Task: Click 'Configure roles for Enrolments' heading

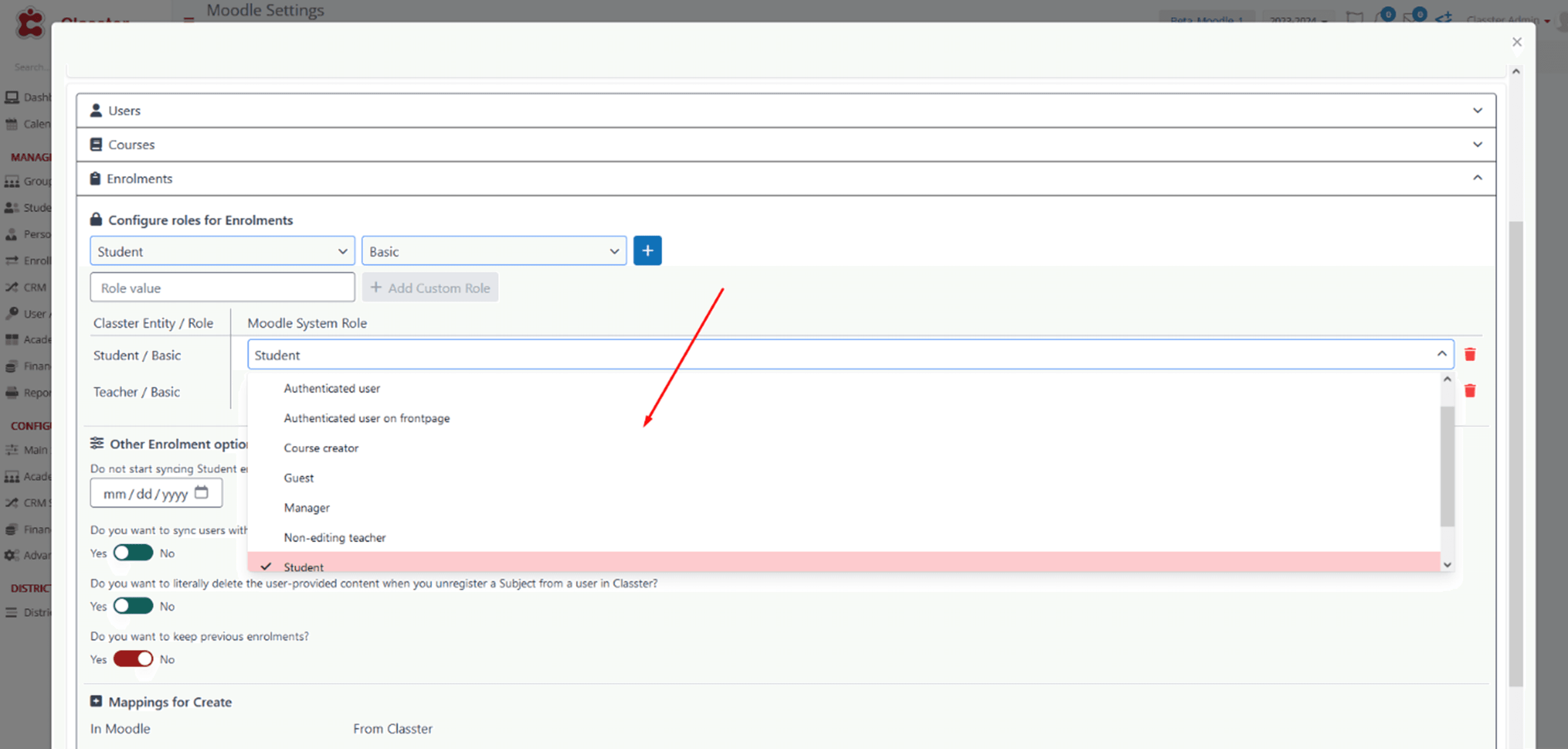Action: [x=200, y=220]
